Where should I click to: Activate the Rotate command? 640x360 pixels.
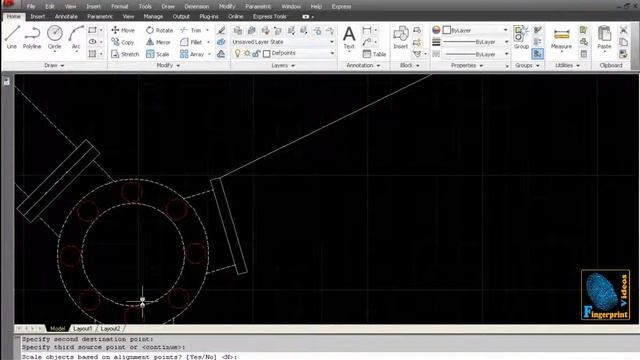[160, 30]
